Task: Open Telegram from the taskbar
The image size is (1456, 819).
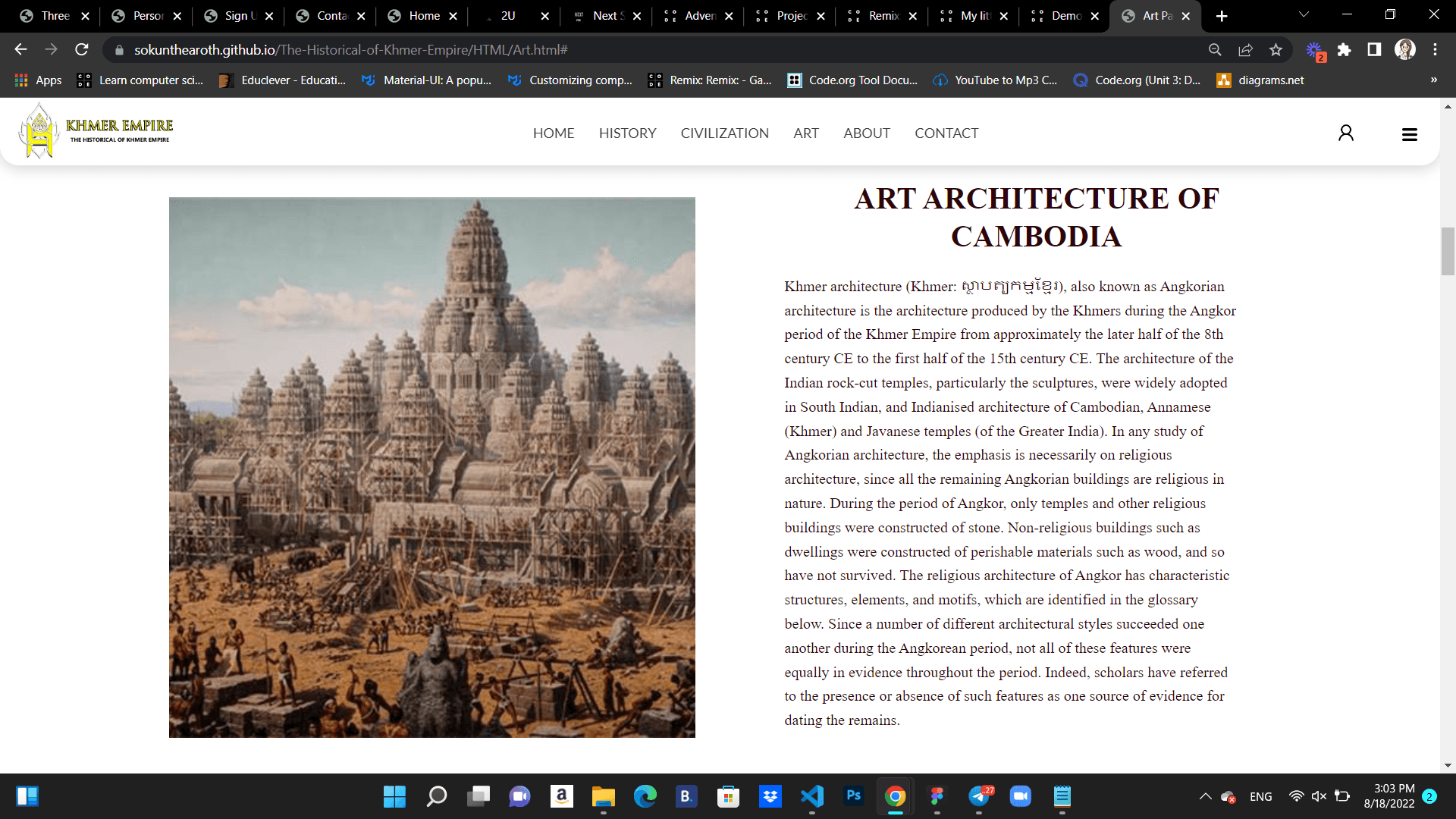Action: point(980,796)
